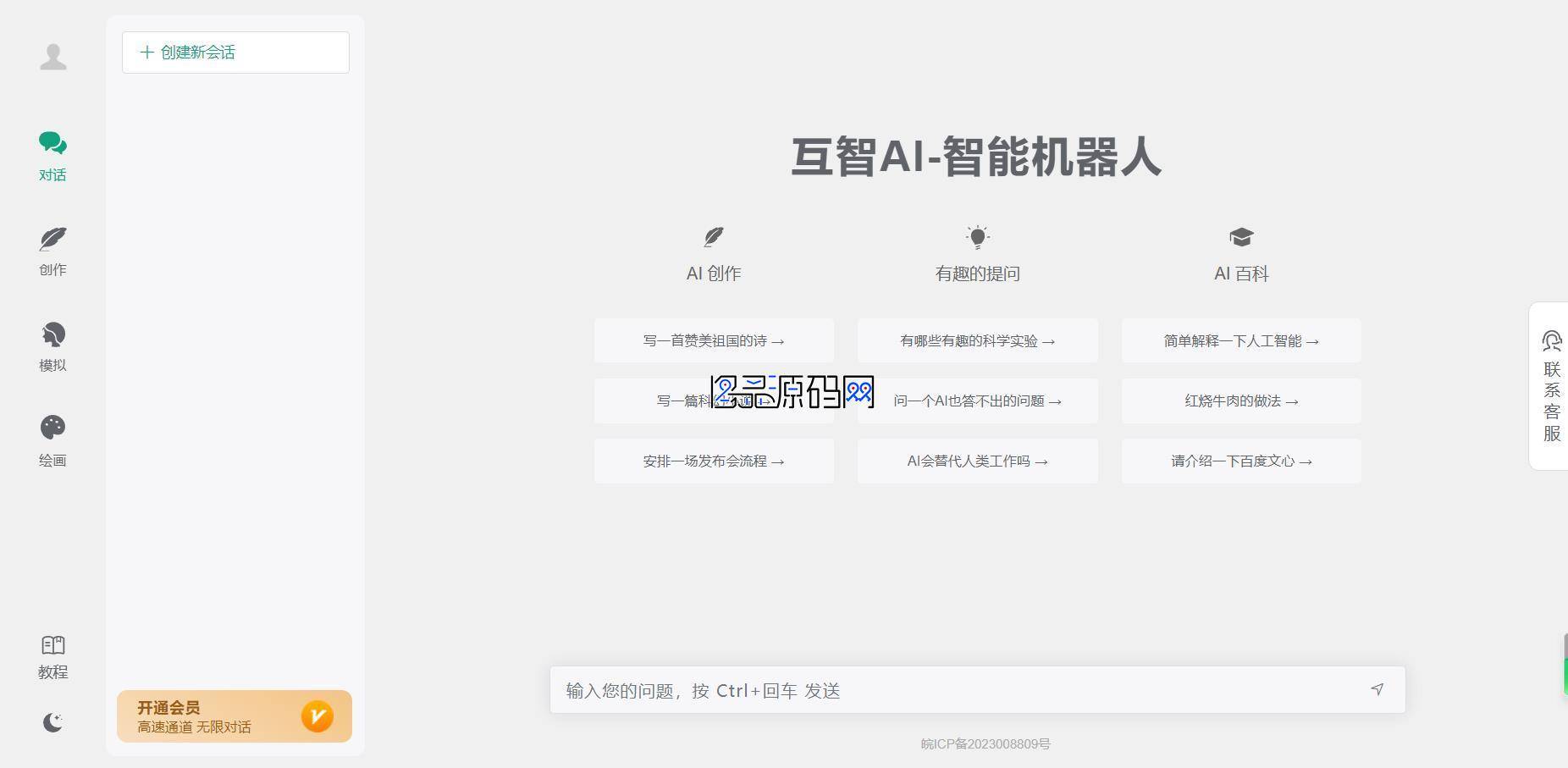Click the headset customer service icon

[1552, 341]
